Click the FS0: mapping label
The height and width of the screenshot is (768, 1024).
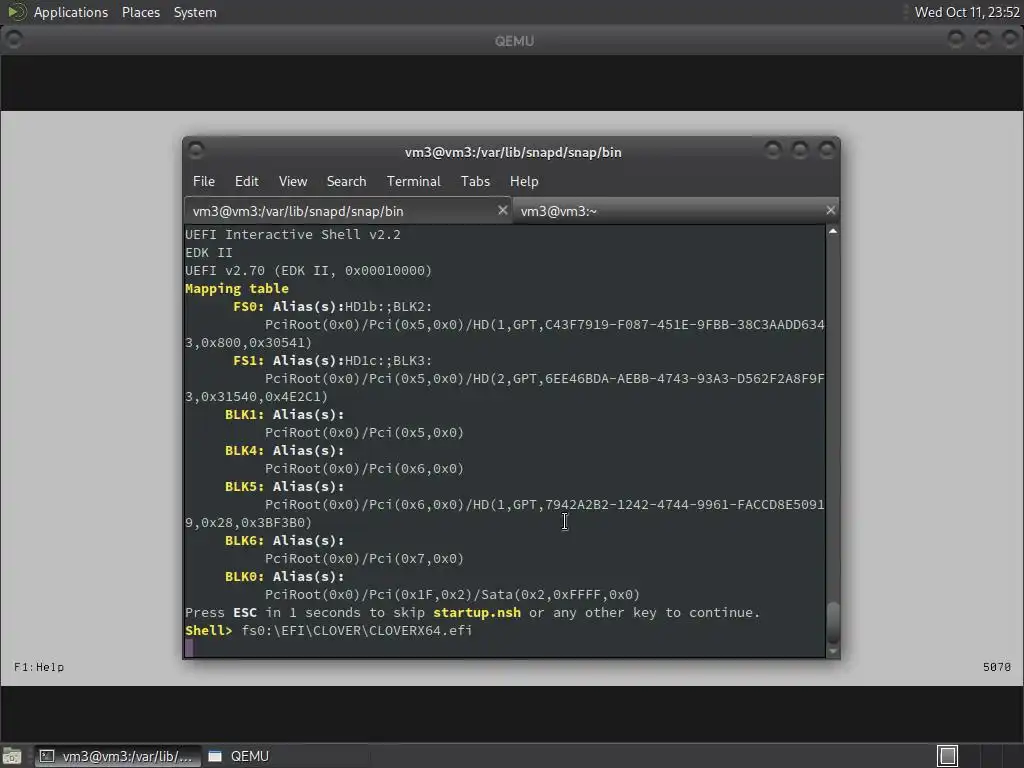coord(248,306)
